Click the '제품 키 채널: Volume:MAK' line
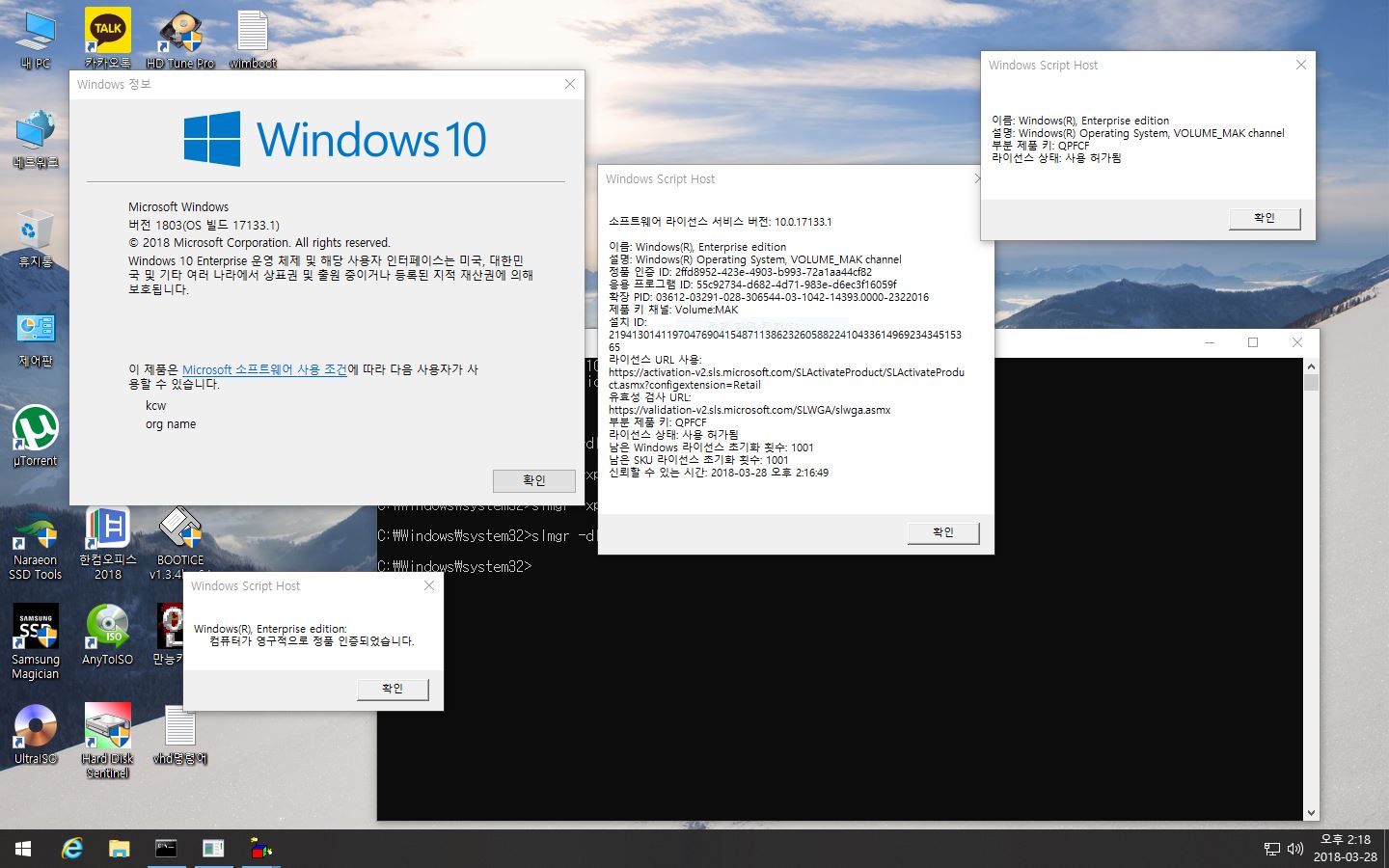This screenshot has width=1389, height=868. (x=673, y=310)
